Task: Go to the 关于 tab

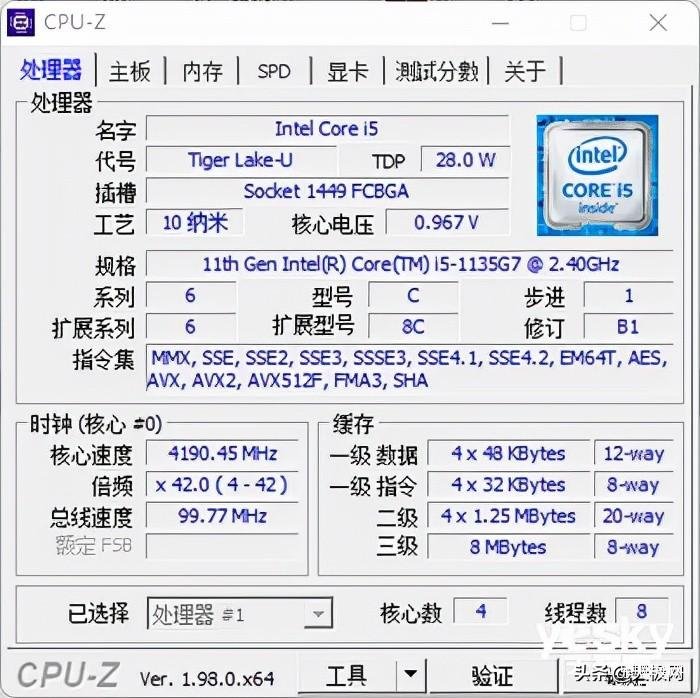Action: coord(525,71)
